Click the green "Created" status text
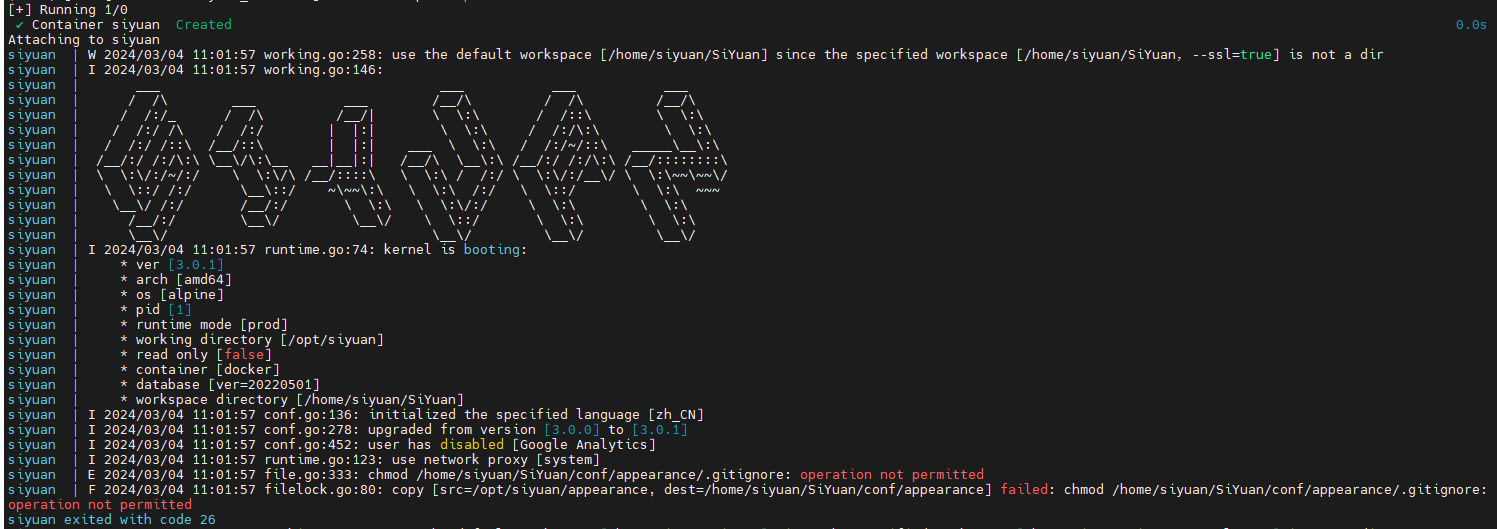 203,24
